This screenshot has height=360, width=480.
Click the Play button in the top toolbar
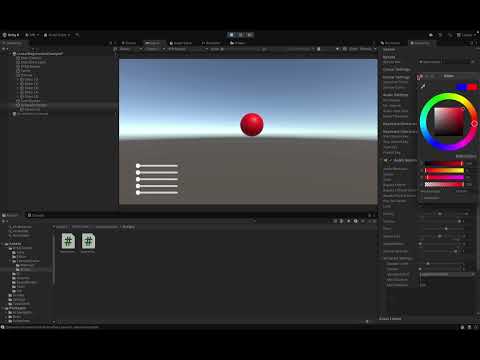pyautogui.click(x=232, y=35)
